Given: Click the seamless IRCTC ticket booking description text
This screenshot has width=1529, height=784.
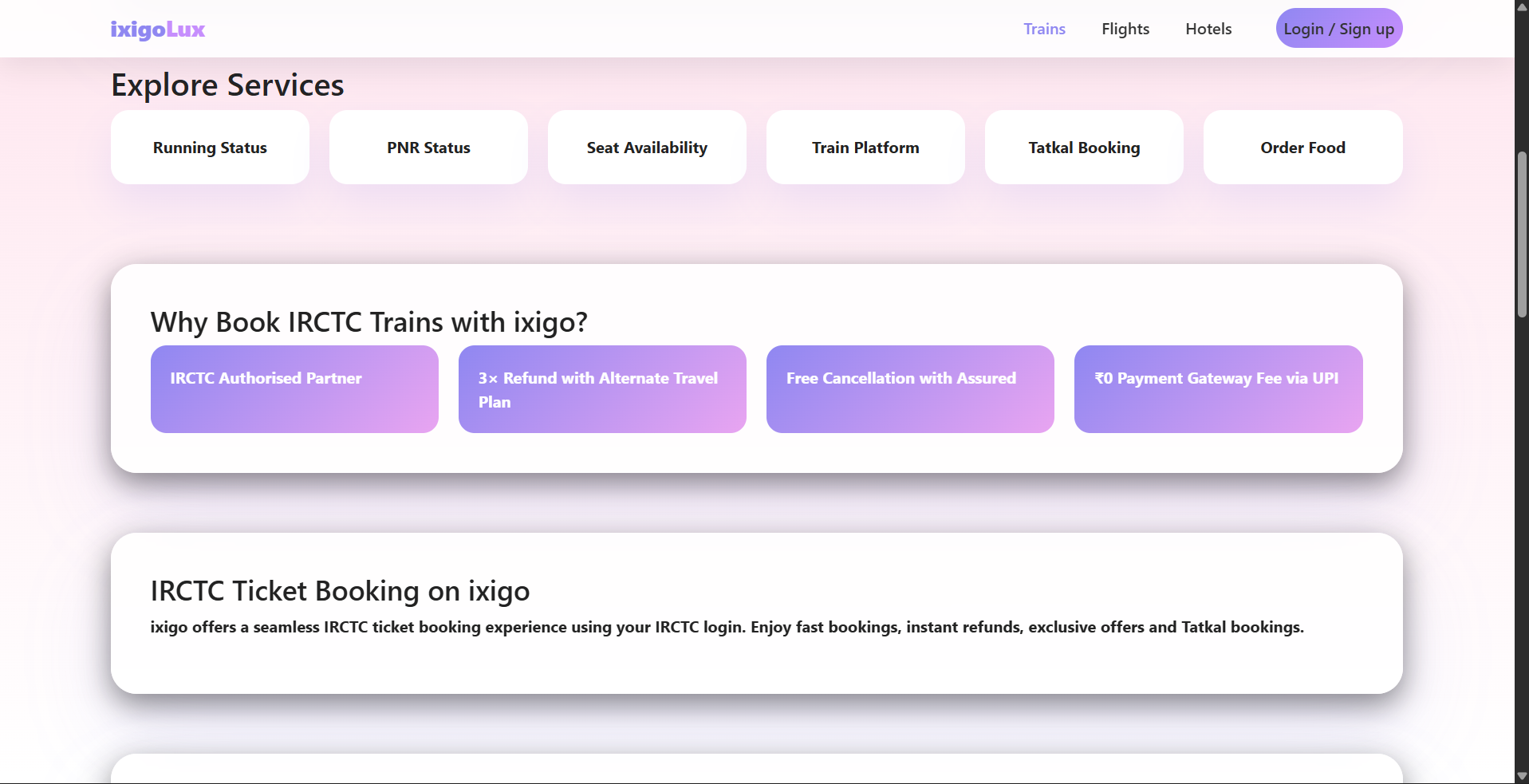Looking at the screenshot, I should (727, 627).
